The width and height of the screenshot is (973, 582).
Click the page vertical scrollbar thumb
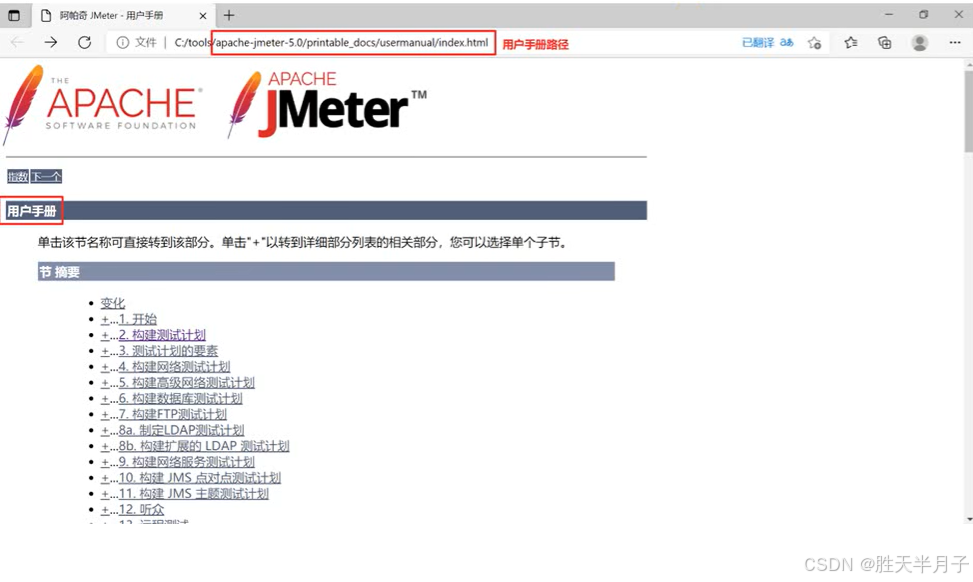click(x=969, y=110)
